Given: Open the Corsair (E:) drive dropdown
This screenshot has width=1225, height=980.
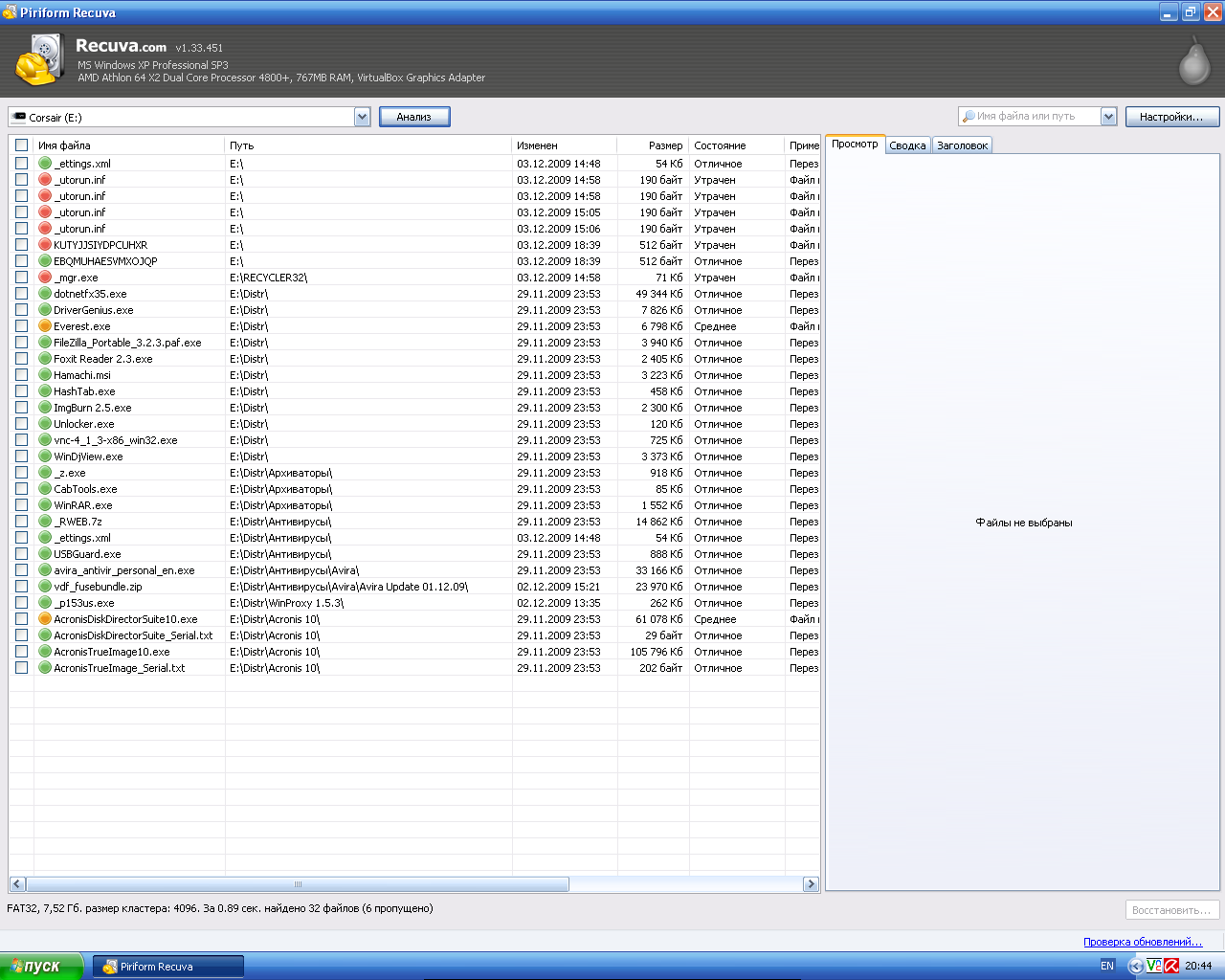Looking at the screenshot, I should (x=362, y=117).
